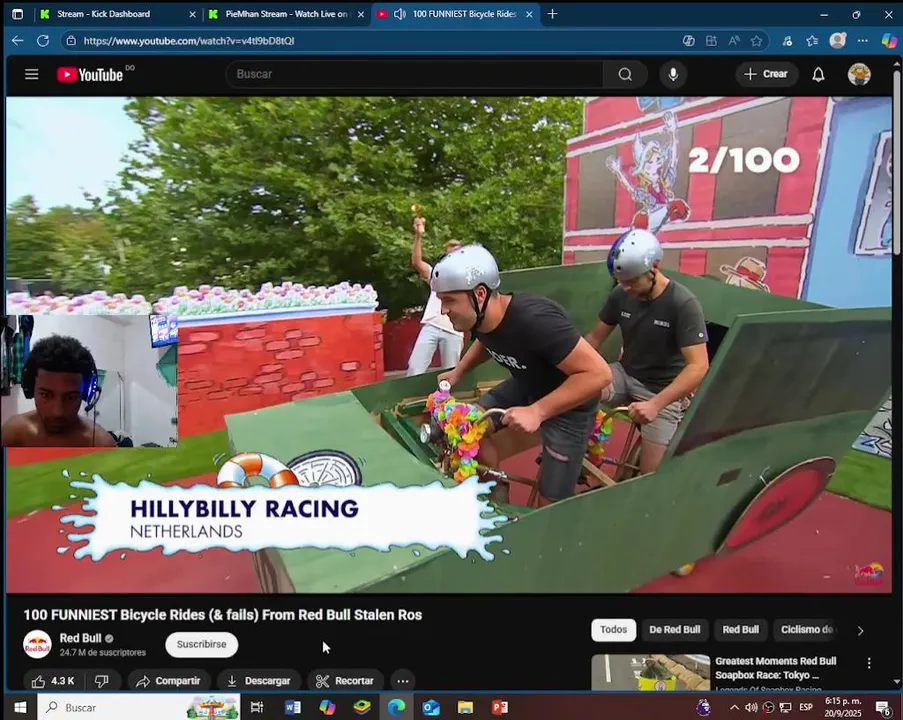Open the media control music icon

(x=787, y=41)
